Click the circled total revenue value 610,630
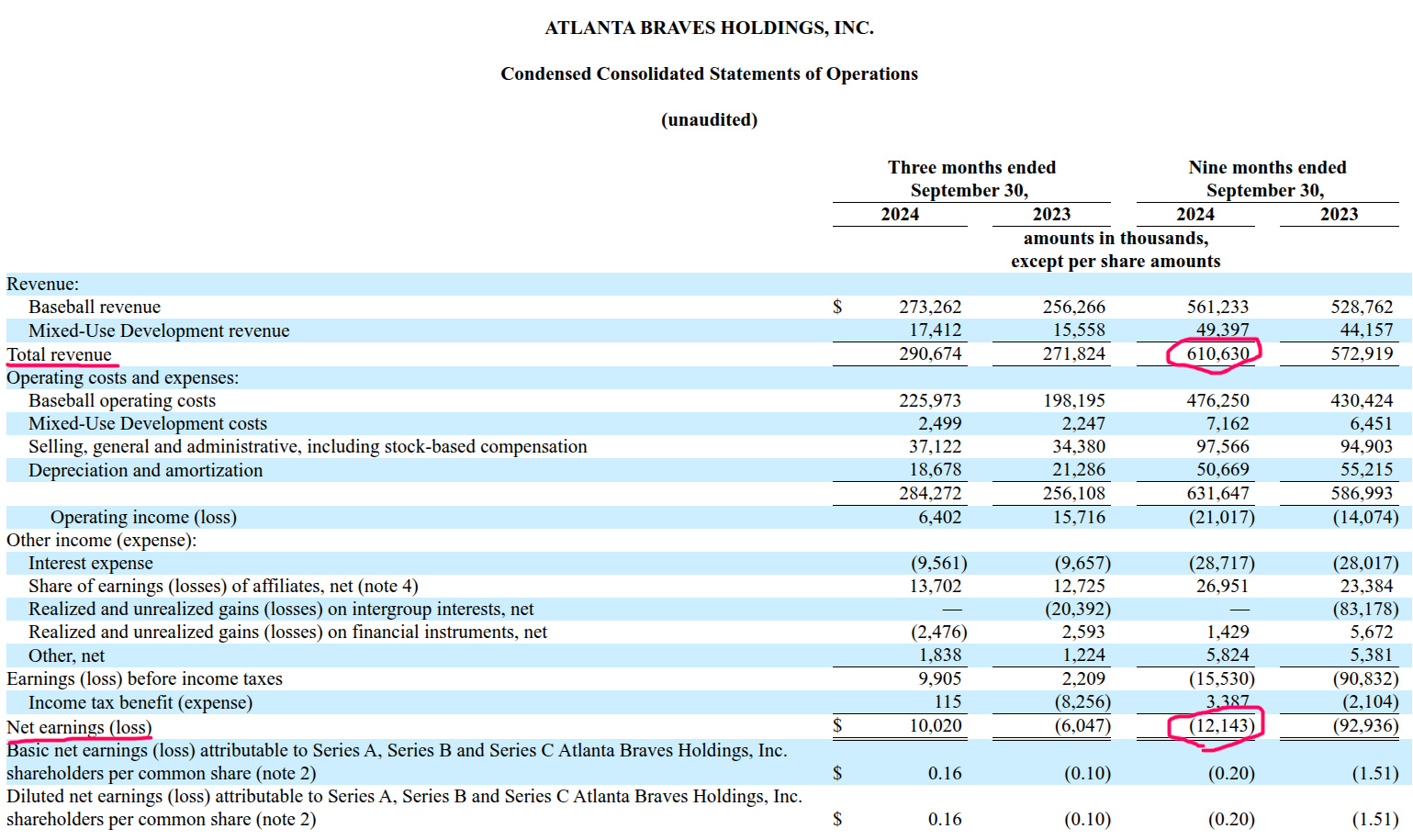The width and height of the screenshot is (1413, 840). pos(1217,354)
